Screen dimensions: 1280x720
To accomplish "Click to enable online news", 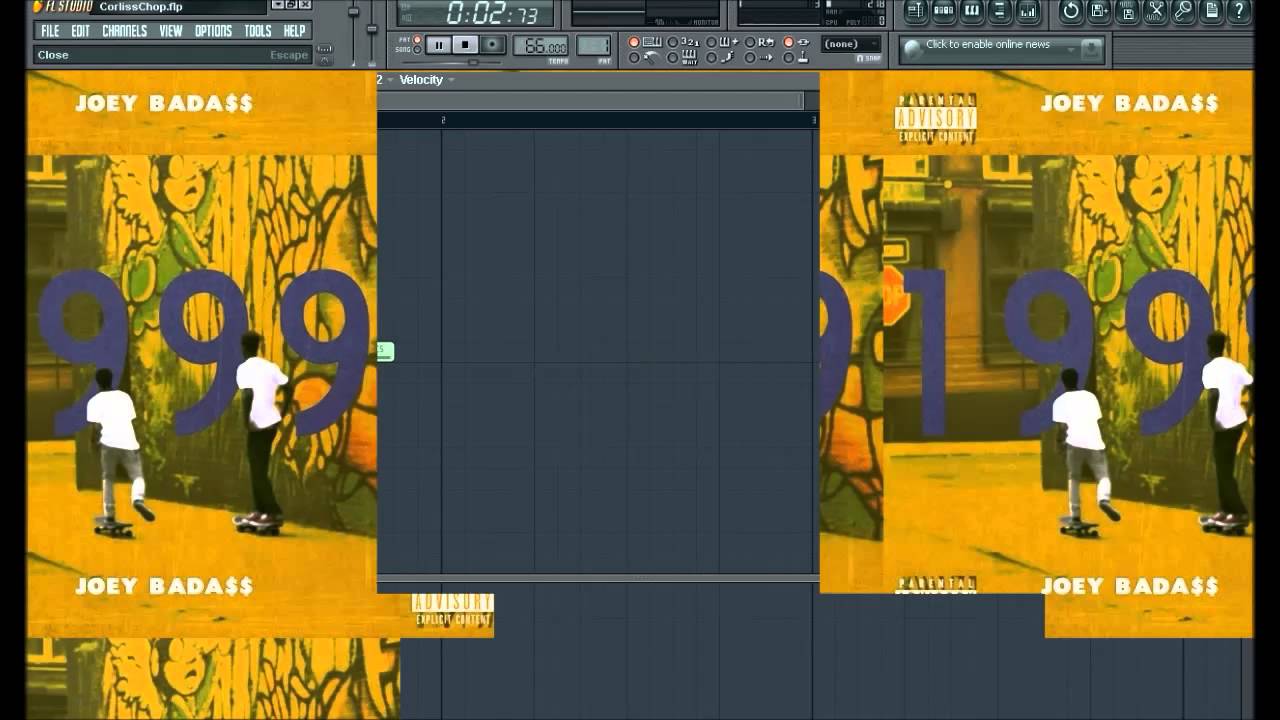I will click(x=988, y=44).
